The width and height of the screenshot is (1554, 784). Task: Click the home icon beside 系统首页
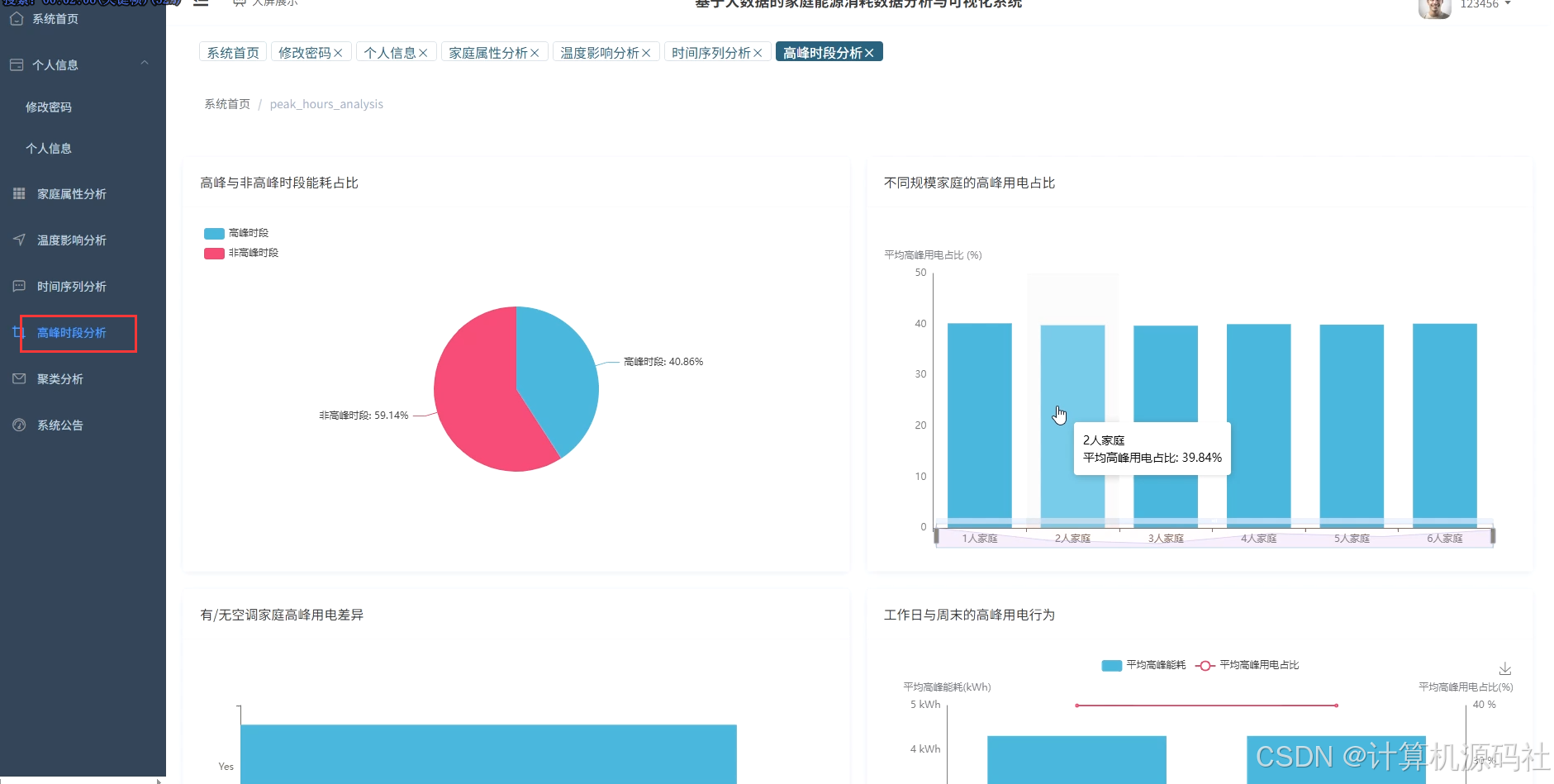click(17, 18)
